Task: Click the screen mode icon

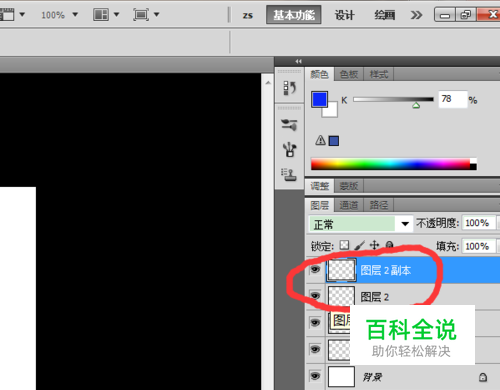Action: pos(141,15)
